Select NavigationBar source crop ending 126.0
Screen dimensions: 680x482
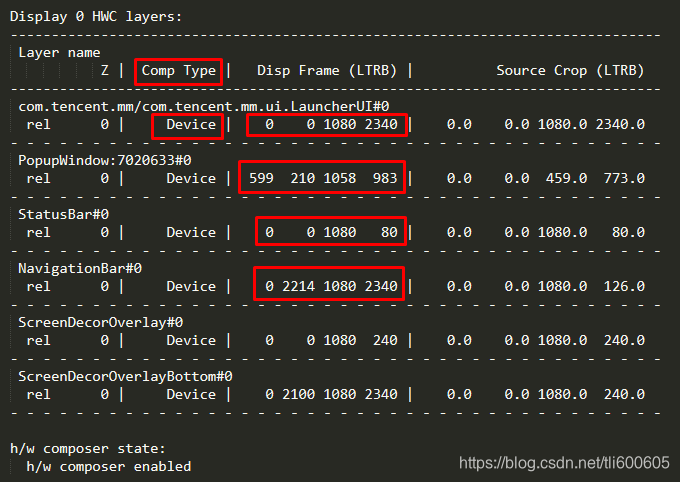coord(546,286)
